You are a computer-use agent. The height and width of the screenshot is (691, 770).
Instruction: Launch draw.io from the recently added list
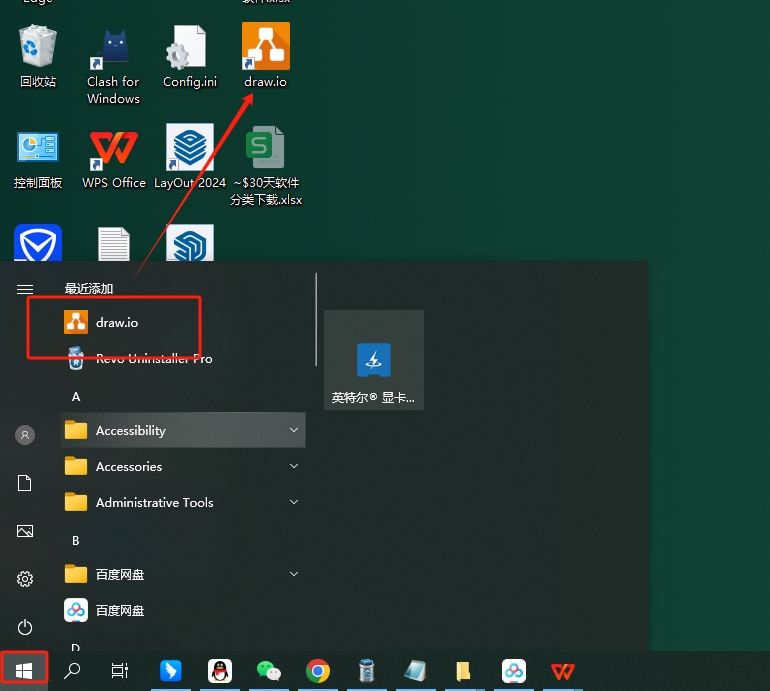tap(183, 322)
